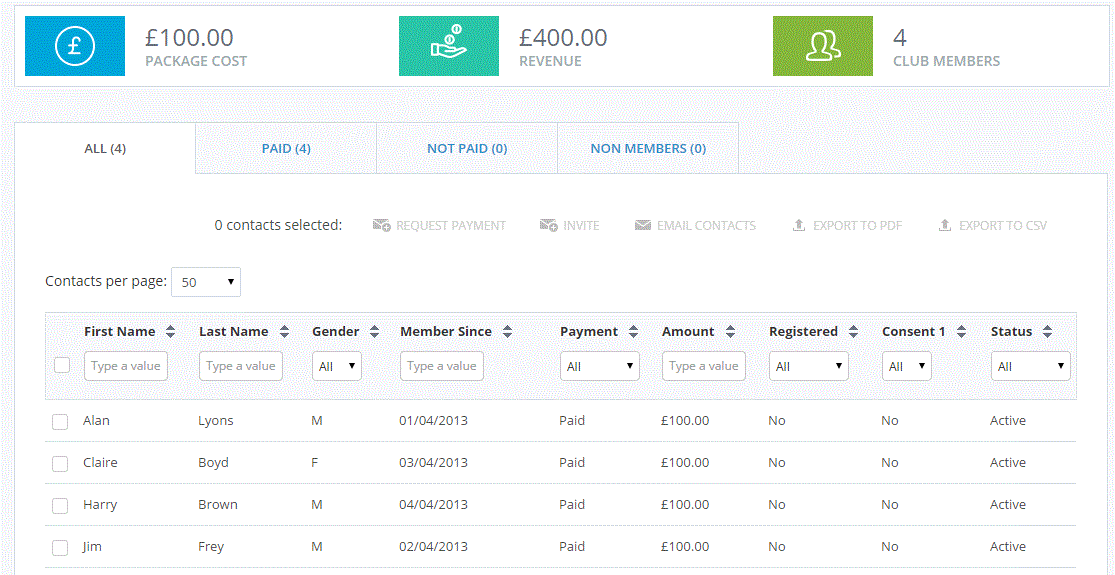
Task: Open the Contacts per page dropdown
Action: tap(206, 283)
